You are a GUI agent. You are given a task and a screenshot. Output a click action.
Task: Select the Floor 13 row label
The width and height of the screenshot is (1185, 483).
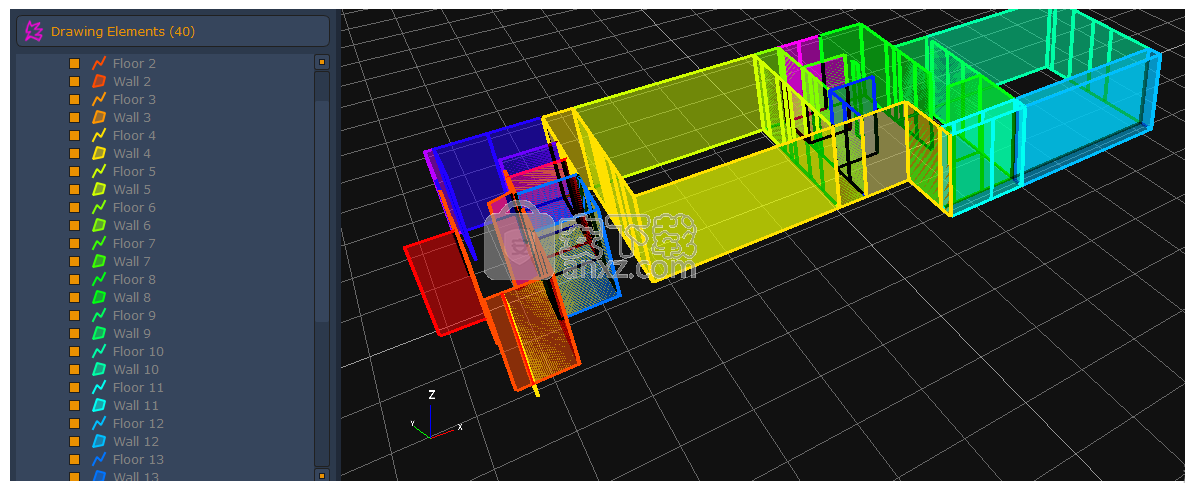click(x=138, y=459)
